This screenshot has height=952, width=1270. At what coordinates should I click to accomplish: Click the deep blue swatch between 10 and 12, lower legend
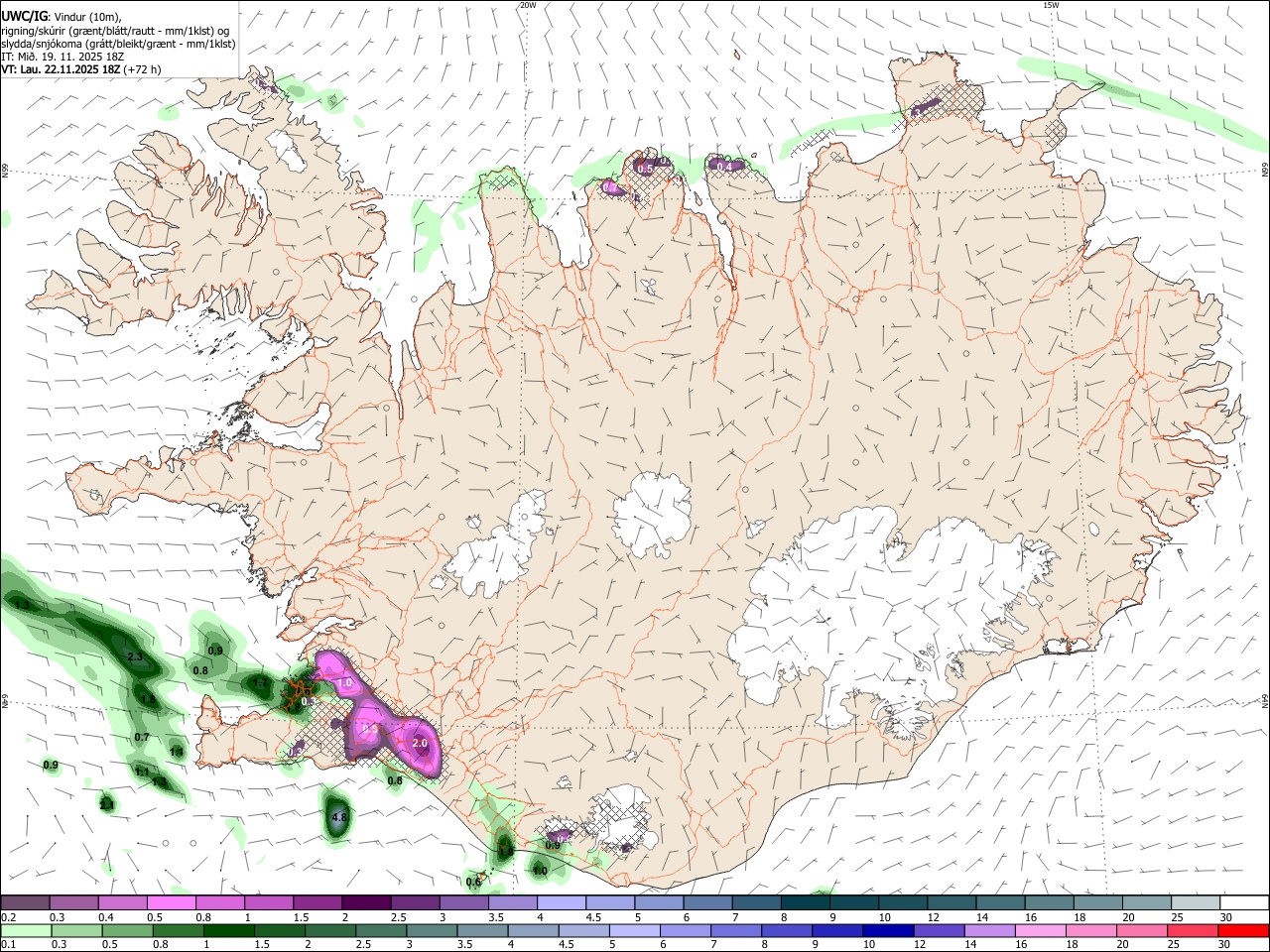[888, 930]
